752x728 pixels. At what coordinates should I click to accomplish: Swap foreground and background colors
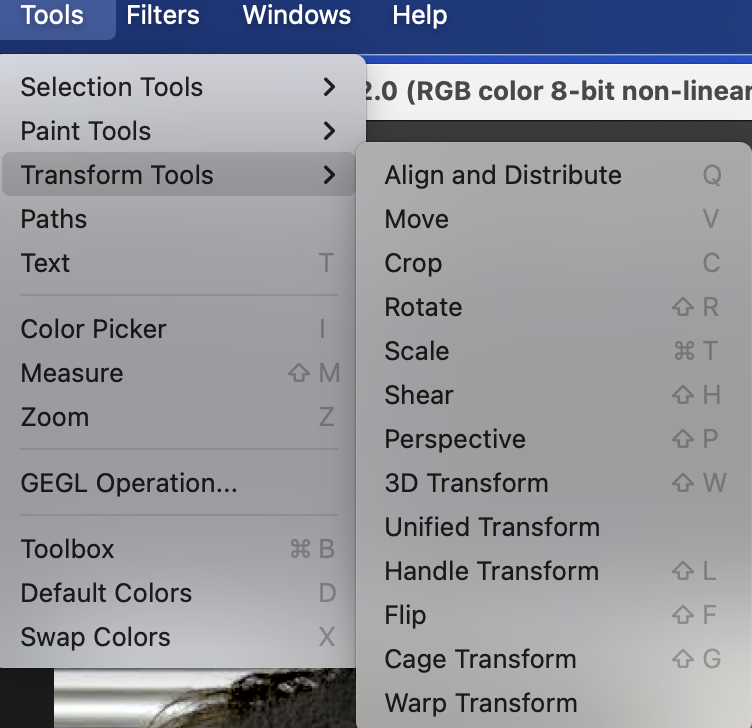click(x=96, y=637)
